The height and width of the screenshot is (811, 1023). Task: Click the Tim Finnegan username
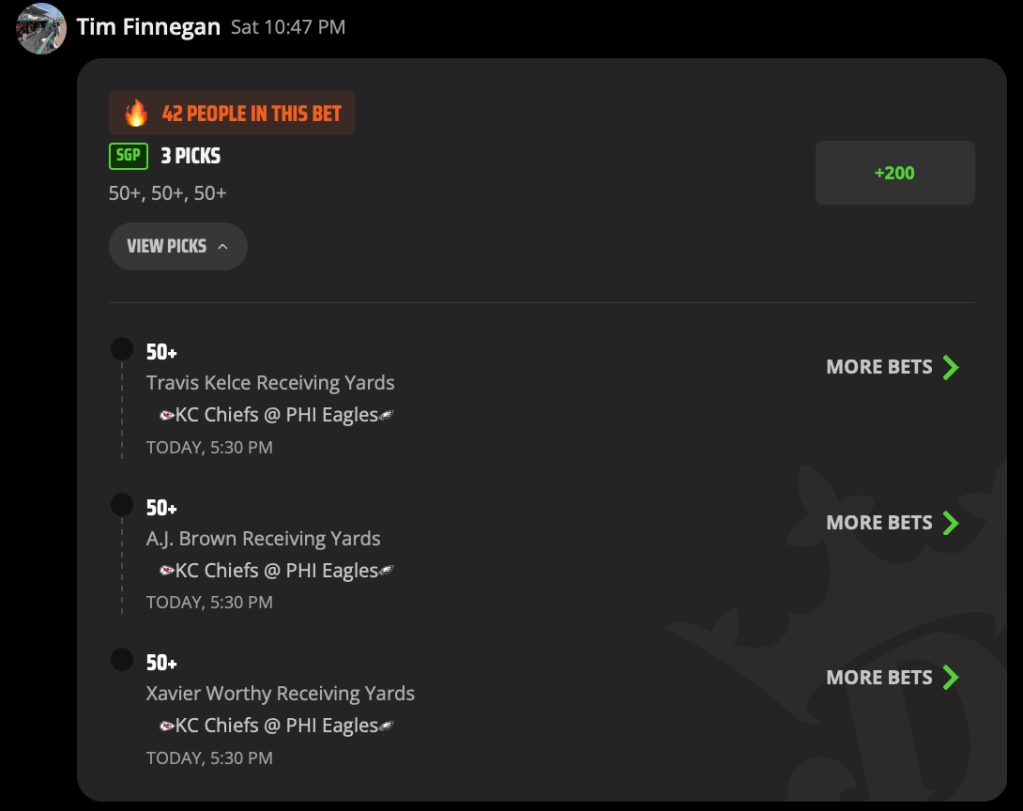[x=148, y=27]
